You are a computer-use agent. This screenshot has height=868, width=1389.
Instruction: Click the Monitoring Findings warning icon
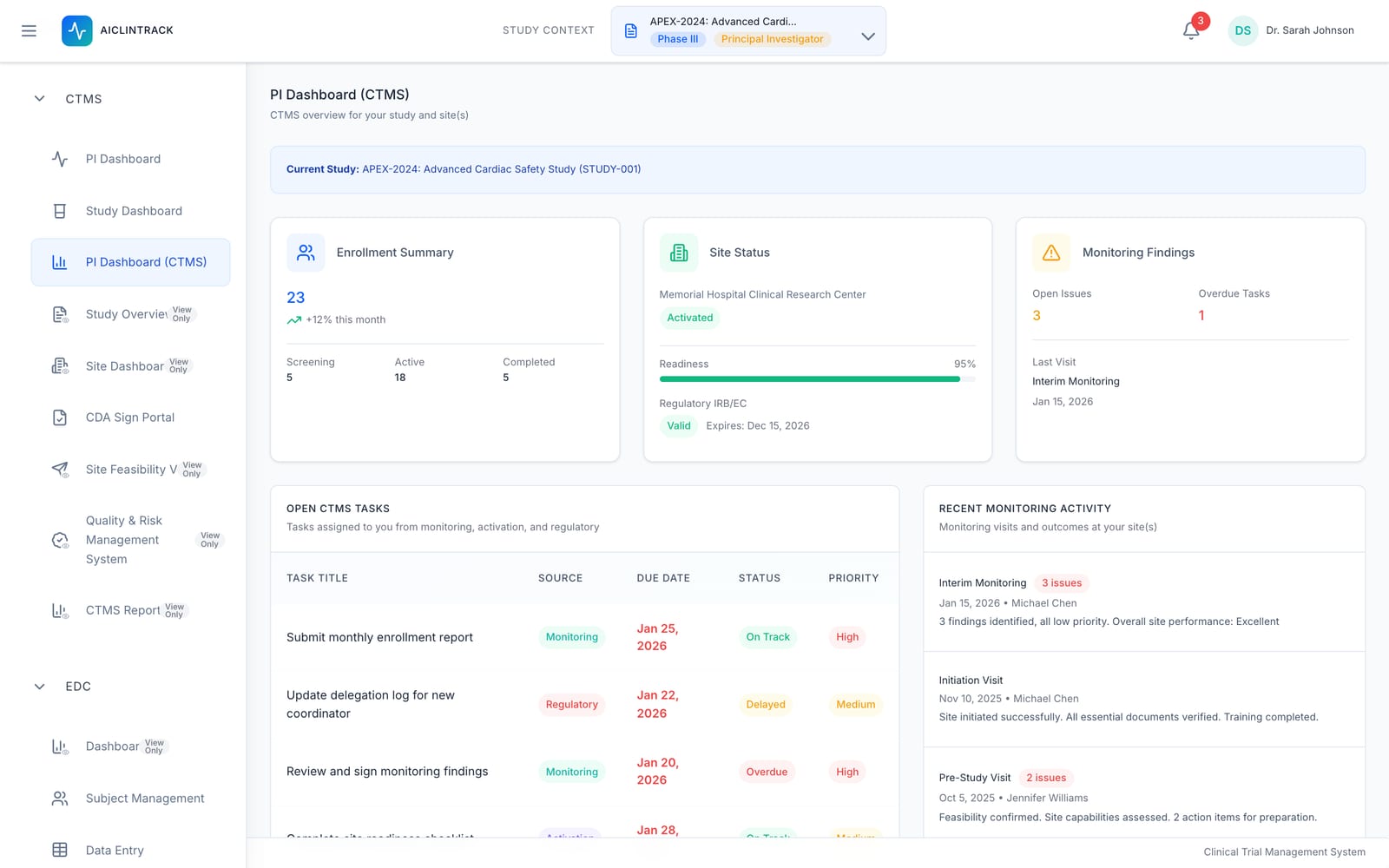[x=1051, y=253]
